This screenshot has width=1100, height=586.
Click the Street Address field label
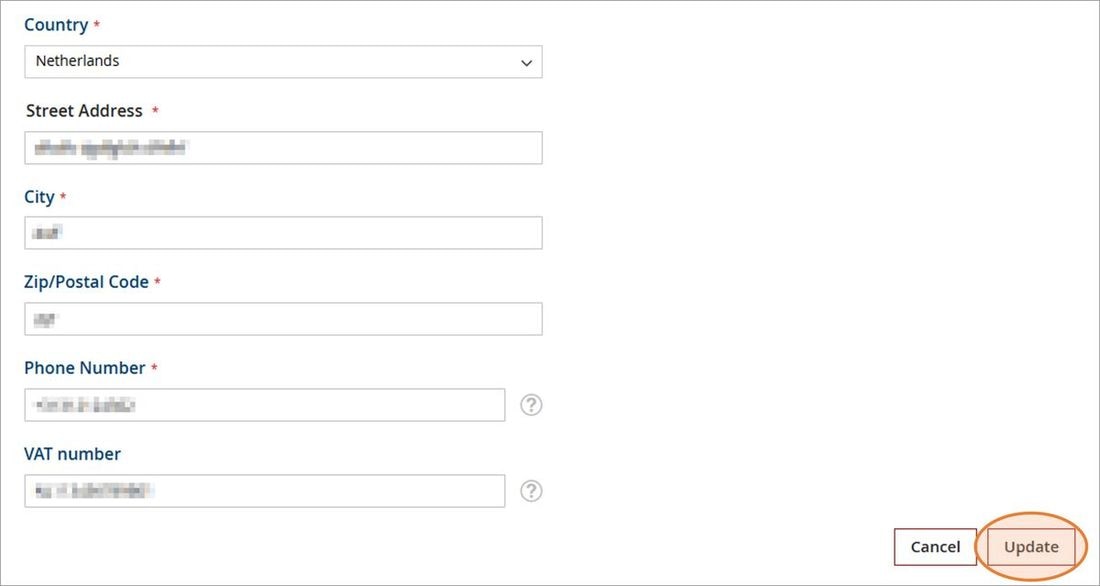[84, 111]
